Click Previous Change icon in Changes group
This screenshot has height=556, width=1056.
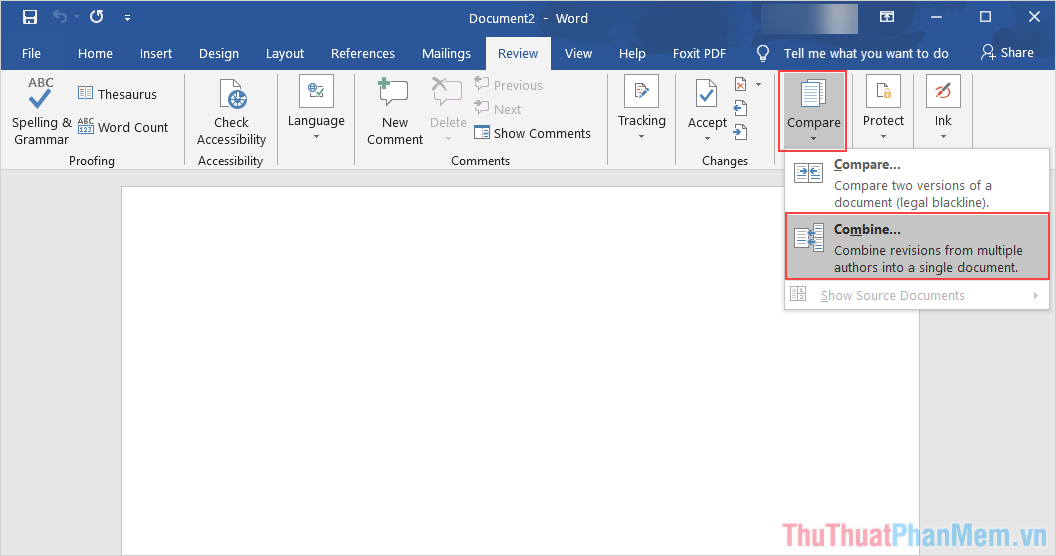[740, 108]
